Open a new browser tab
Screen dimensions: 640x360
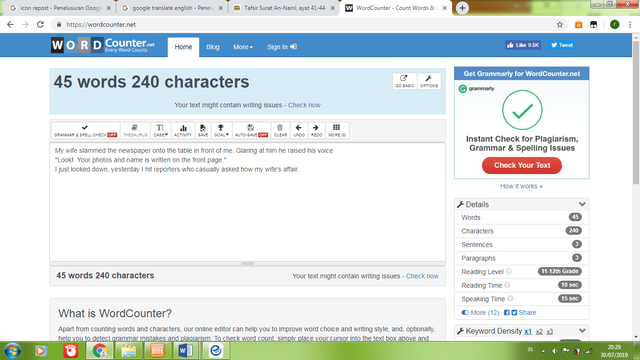click(462, 8)
